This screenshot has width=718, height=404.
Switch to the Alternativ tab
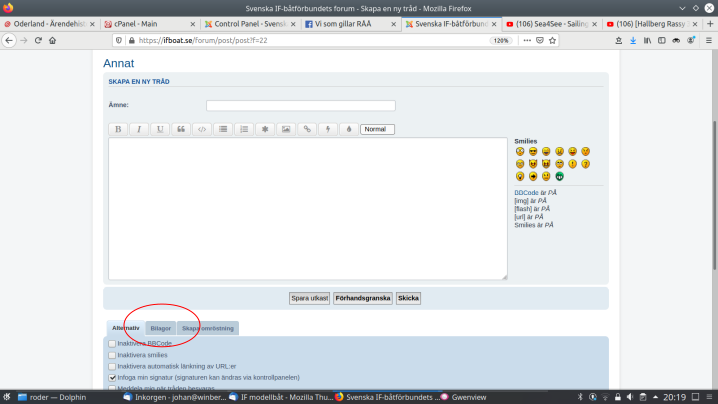pyautogui.click(x=125, y=328)
